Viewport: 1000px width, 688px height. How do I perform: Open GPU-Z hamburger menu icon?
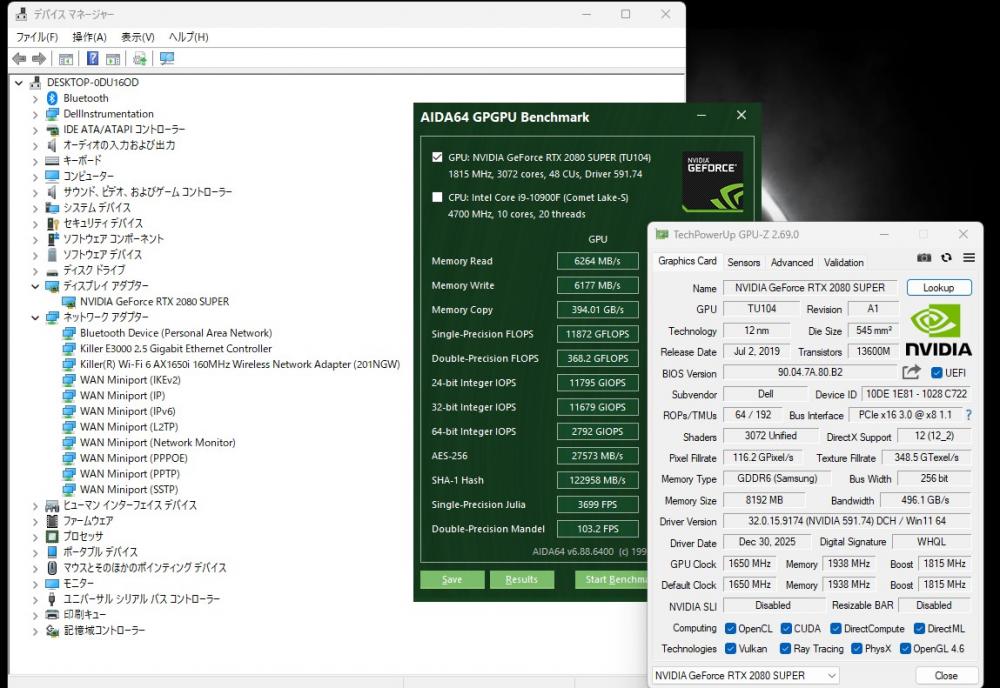[x=969, y=258]
